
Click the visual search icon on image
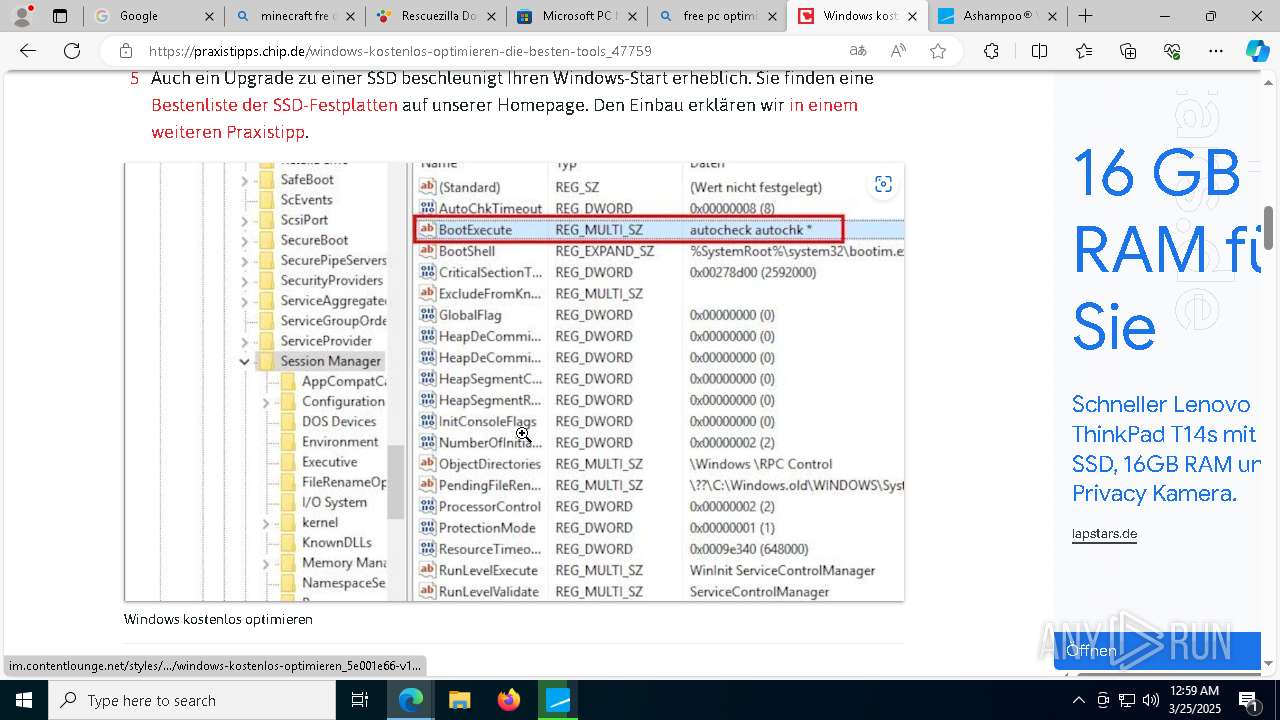tap(883, 184)
